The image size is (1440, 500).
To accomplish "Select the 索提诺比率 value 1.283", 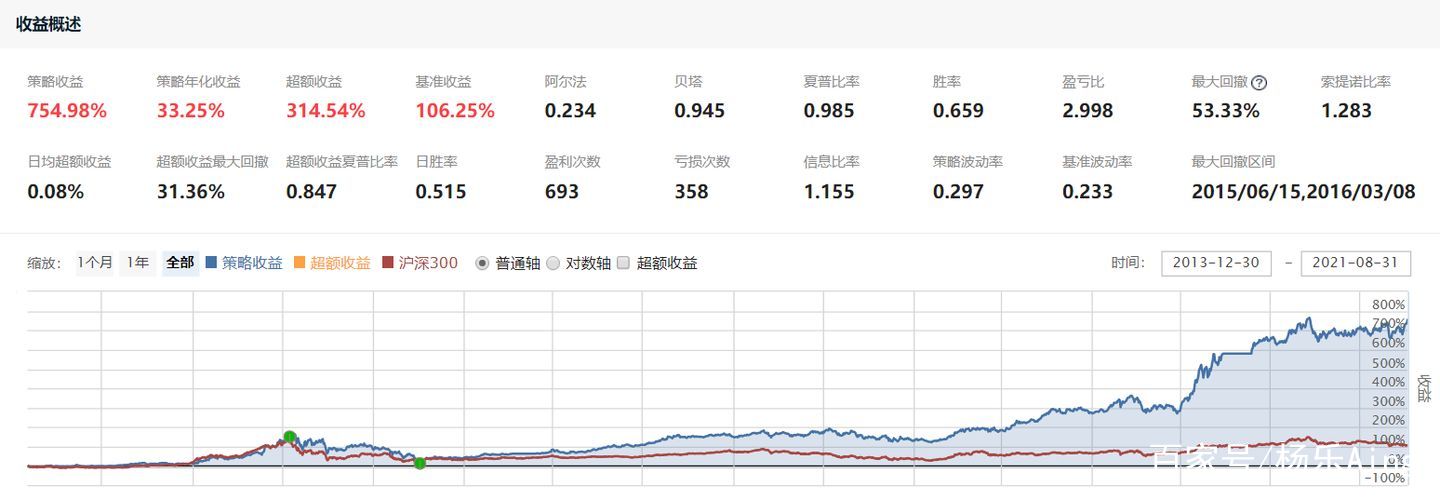I will click(x=1347, y=111).
